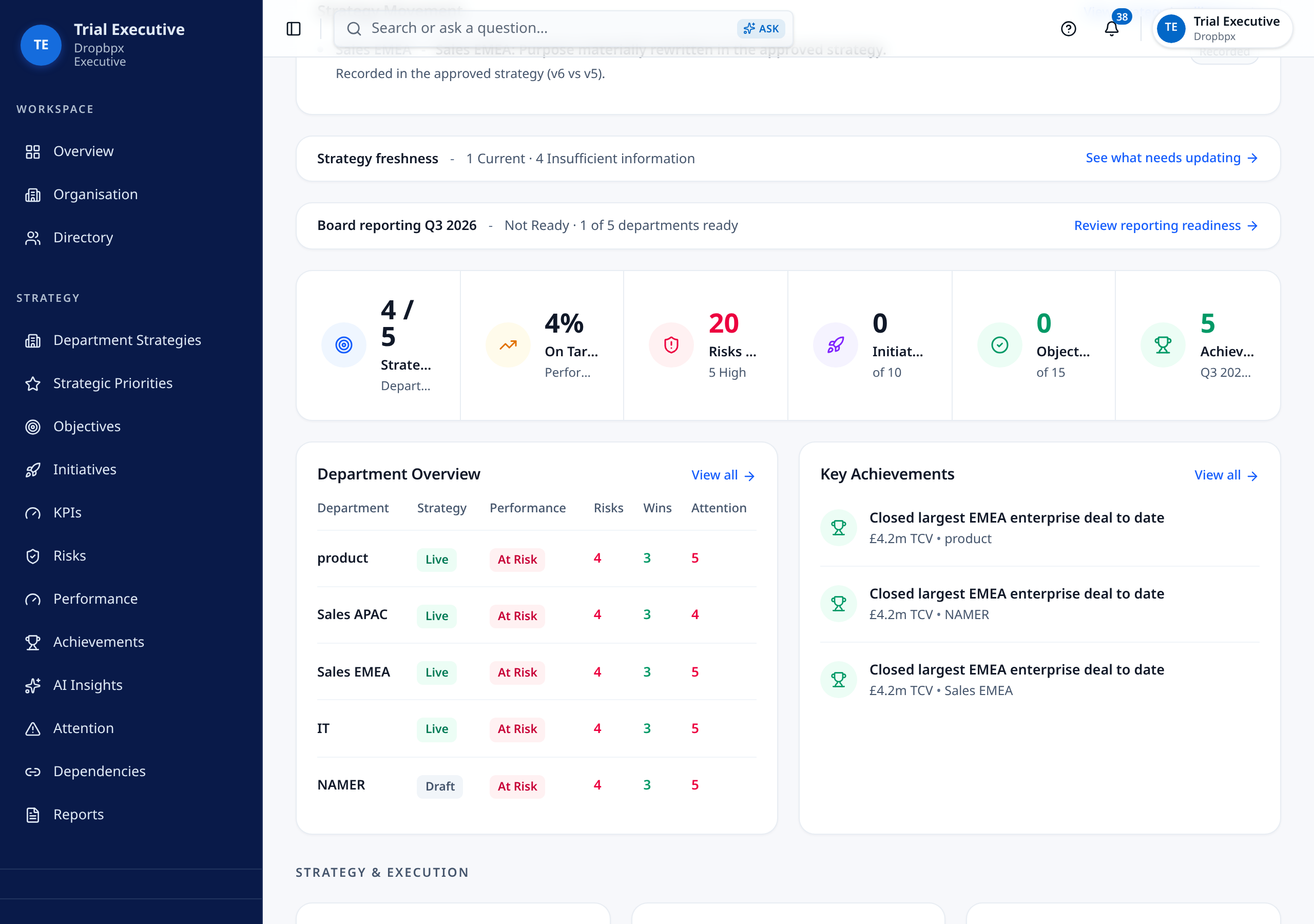This screenshot has width=1314, height=924.
Task: Click the Risks shield icon in sidebar
Action: click(33, 556)
